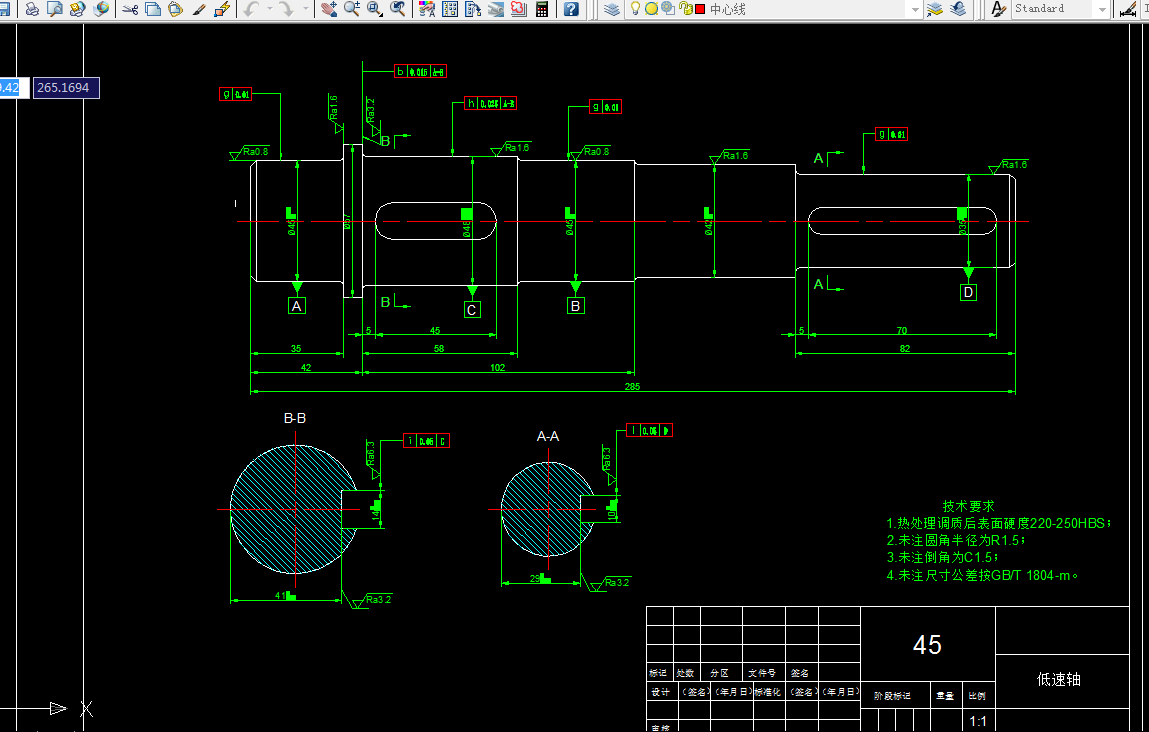
Task: Activate Zoom Realtime magnifier tool
Action: (x=352, y=9)
